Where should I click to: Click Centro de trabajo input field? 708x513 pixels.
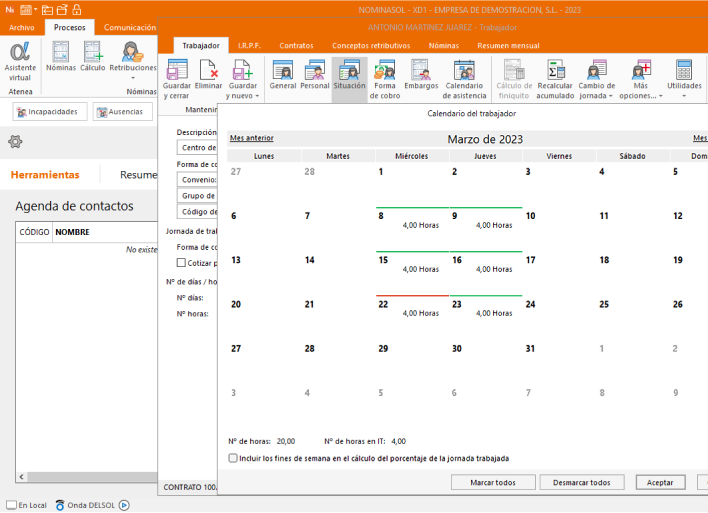[x=197, y=148]
